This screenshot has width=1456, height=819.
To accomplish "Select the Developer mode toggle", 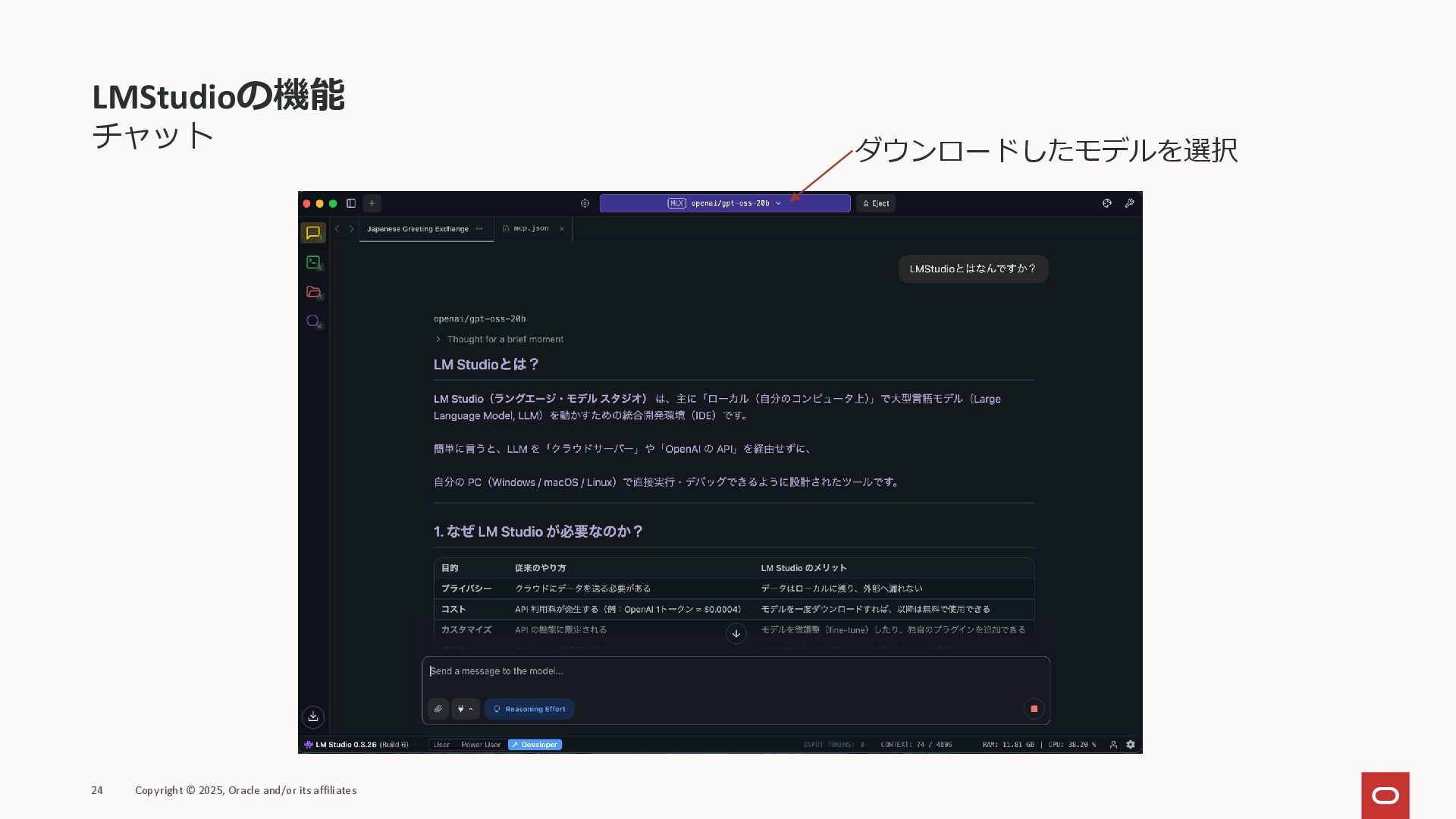I will [x=535, y=745].
